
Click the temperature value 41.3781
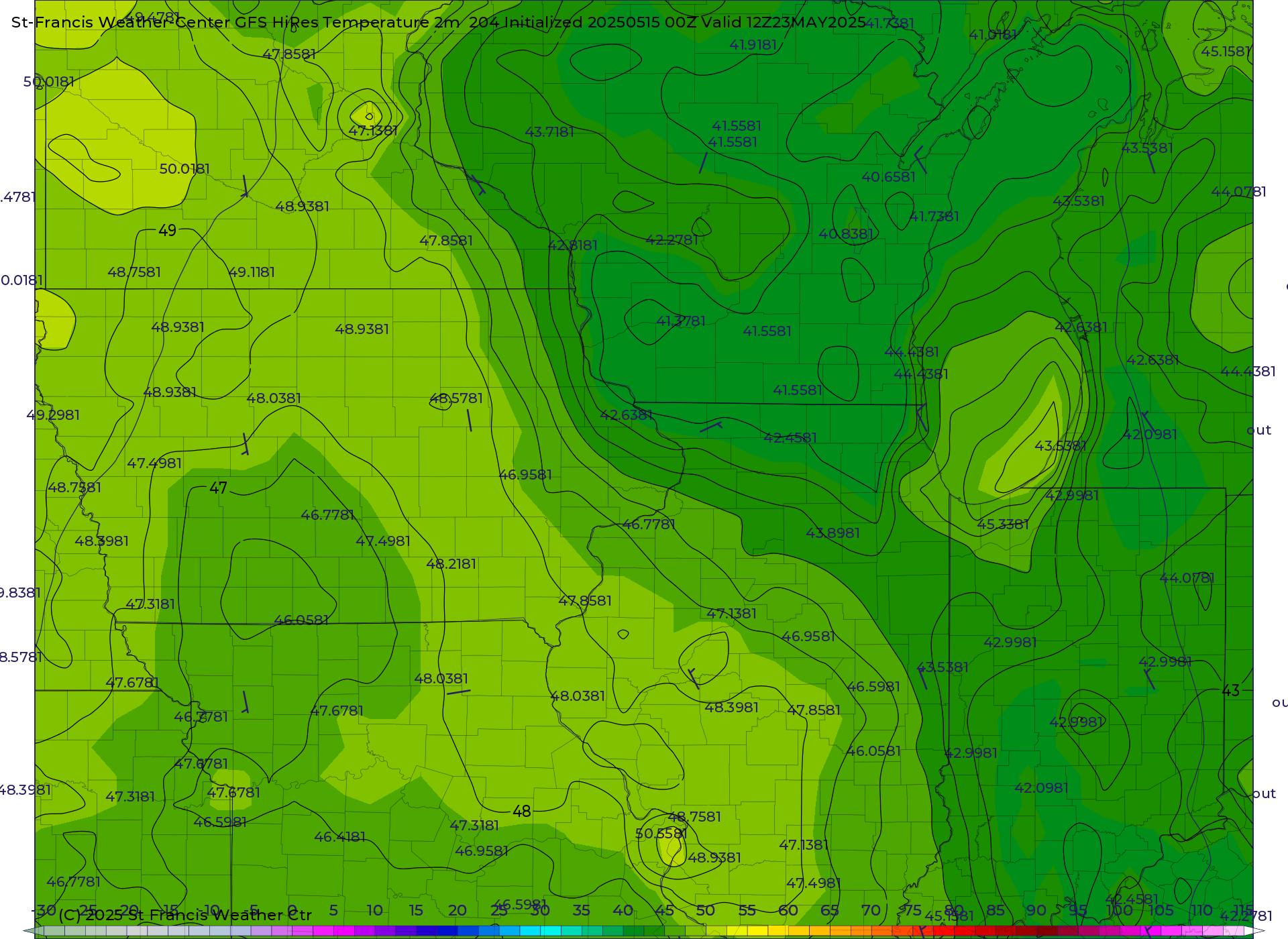click(681, 321)
